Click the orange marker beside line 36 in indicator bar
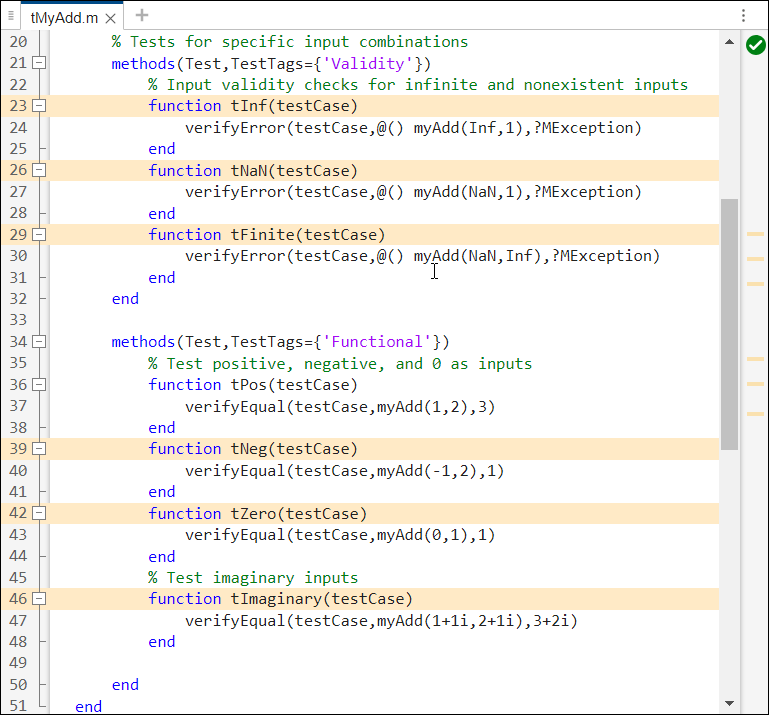Screen dimensions: 769x715 coord(755,384)
